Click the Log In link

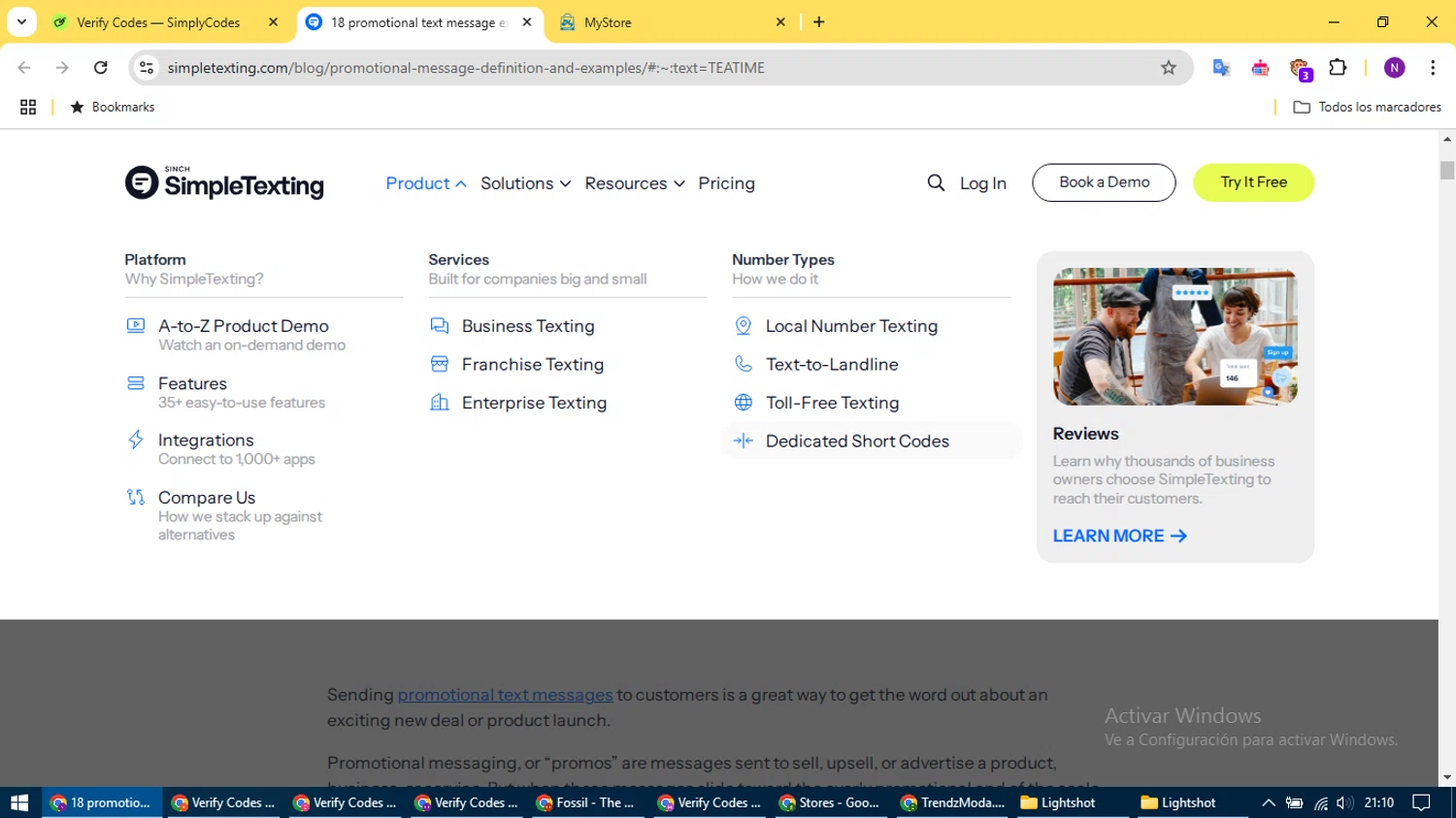(x=983, y=183)
